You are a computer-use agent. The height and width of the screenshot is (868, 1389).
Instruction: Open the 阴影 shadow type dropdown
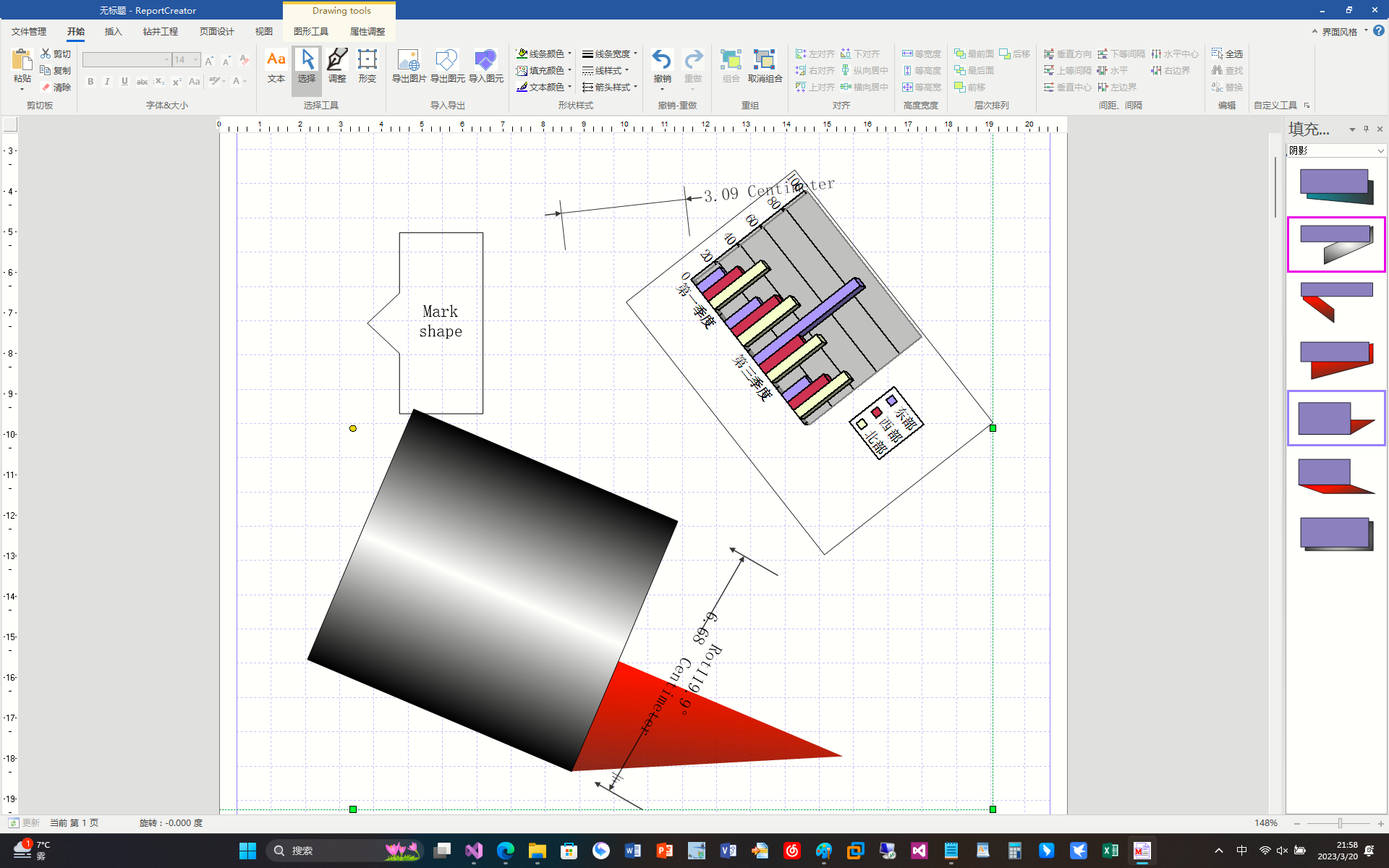(1380, 150)
